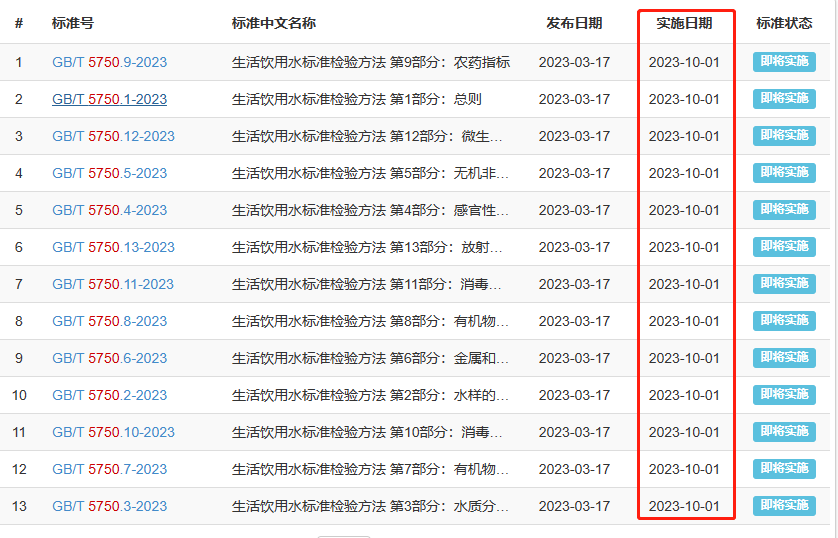Click 即将实施 badge for GB/T 5750.2-2023

coord(784,395)
